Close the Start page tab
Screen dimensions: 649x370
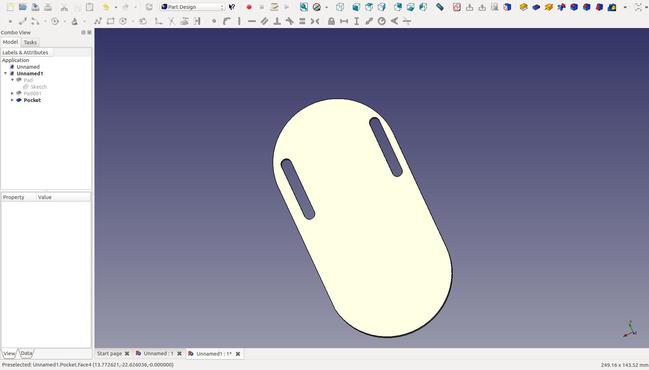point(127,353)
